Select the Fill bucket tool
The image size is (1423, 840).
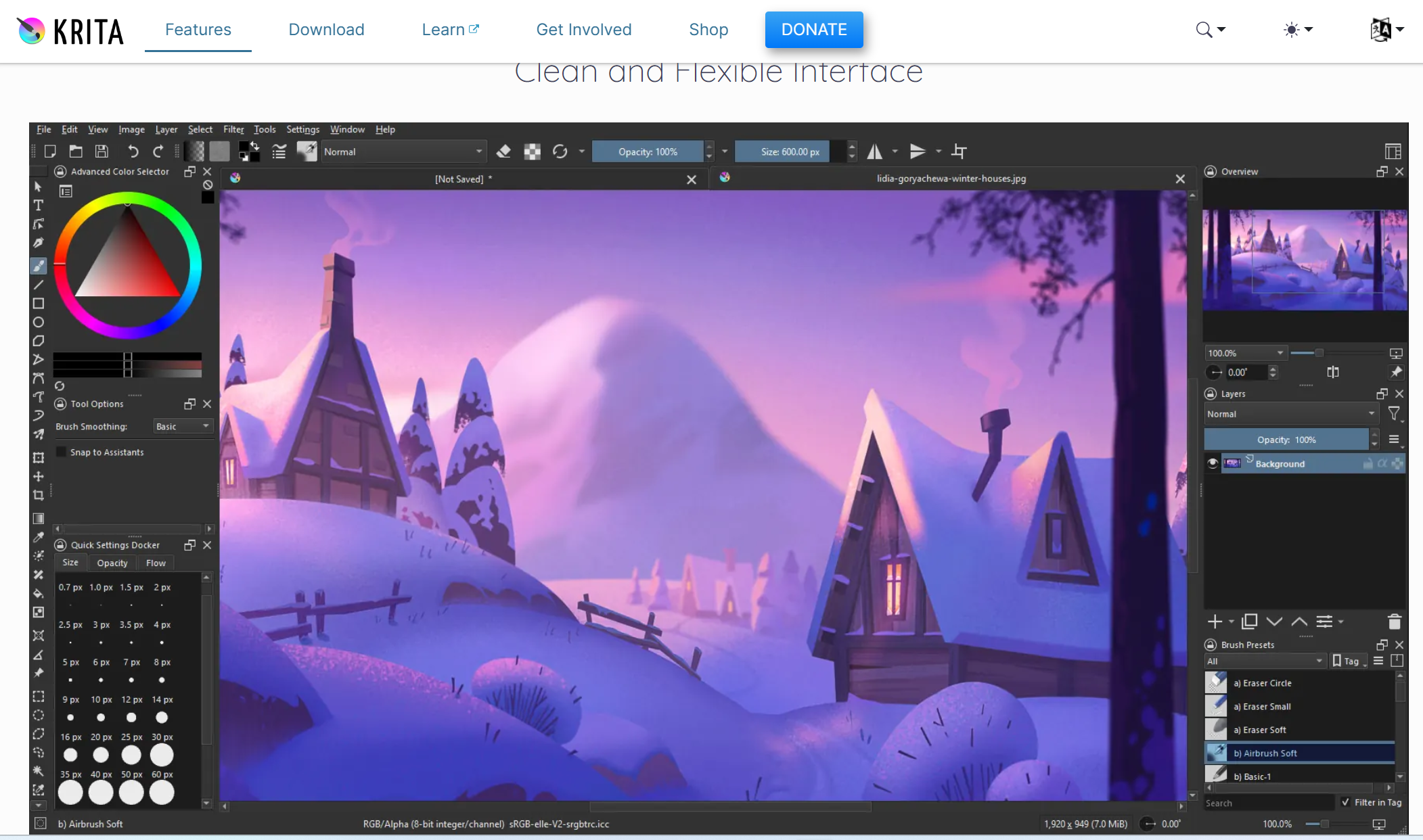(39, 594)
